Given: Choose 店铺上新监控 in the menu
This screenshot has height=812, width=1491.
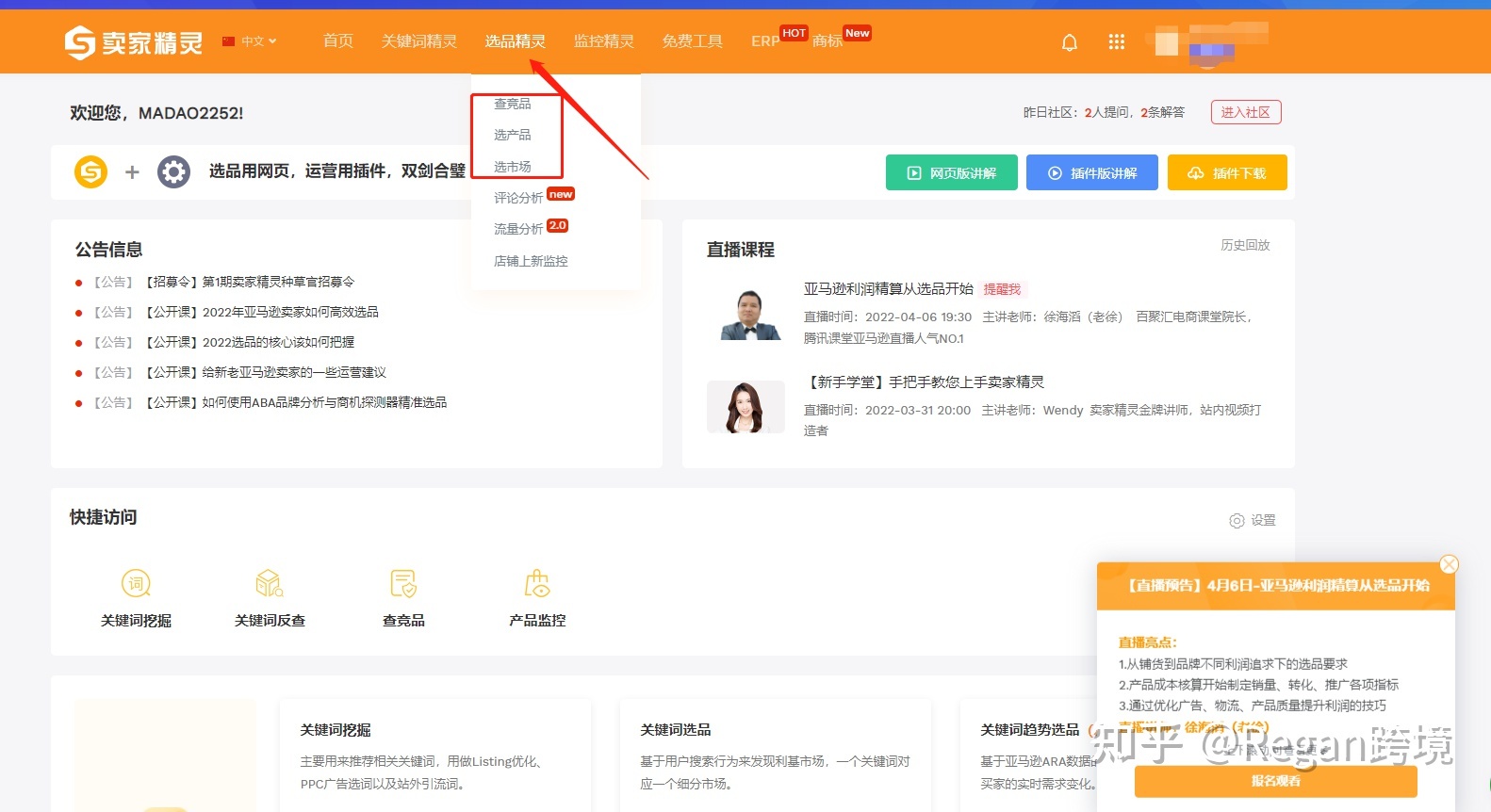Looking at the screenshot, I should (531, 261).
